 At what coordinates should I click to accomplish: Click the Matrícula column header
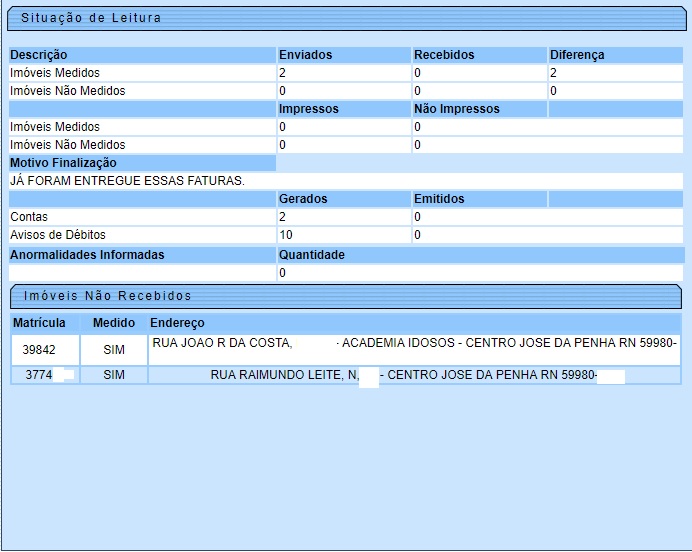pos(39,323)
